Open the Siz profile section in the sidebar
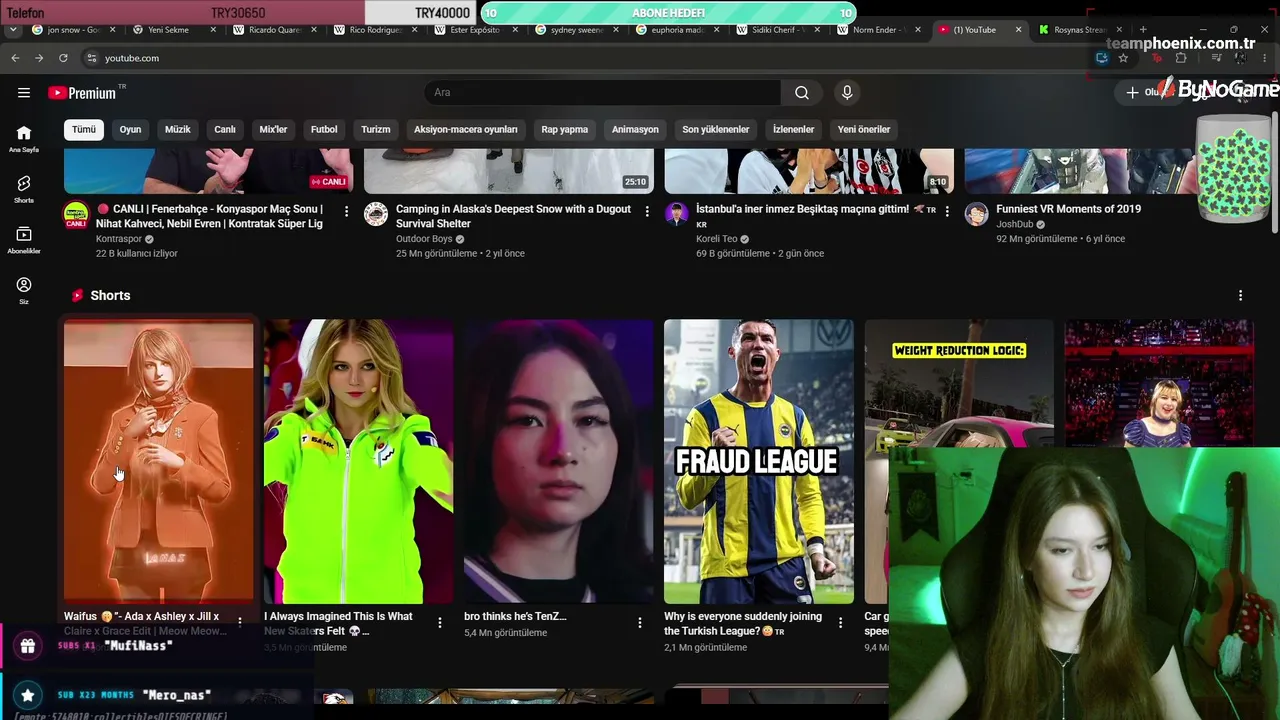Screen dimensions: 1280x720 (x=24, y=291)
